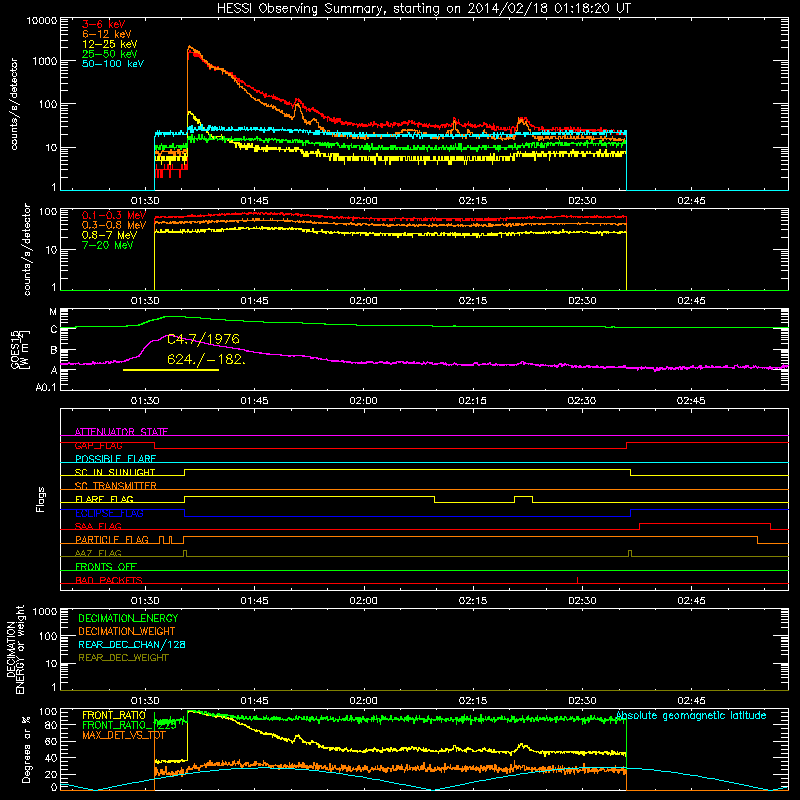
Task: Click the yellow flare interval bar in GOES panel
Action: 171,370
